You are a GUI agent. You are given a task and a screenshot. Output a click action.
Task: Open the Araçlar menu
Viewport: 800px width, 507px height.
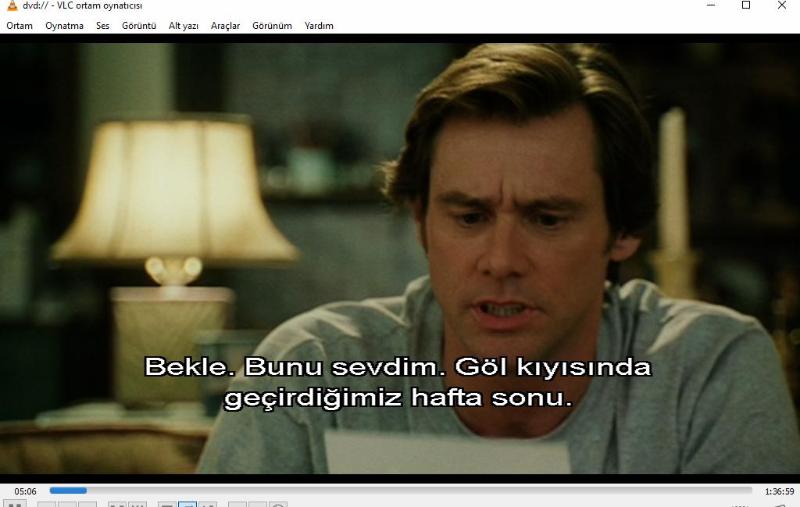[225, 26]
